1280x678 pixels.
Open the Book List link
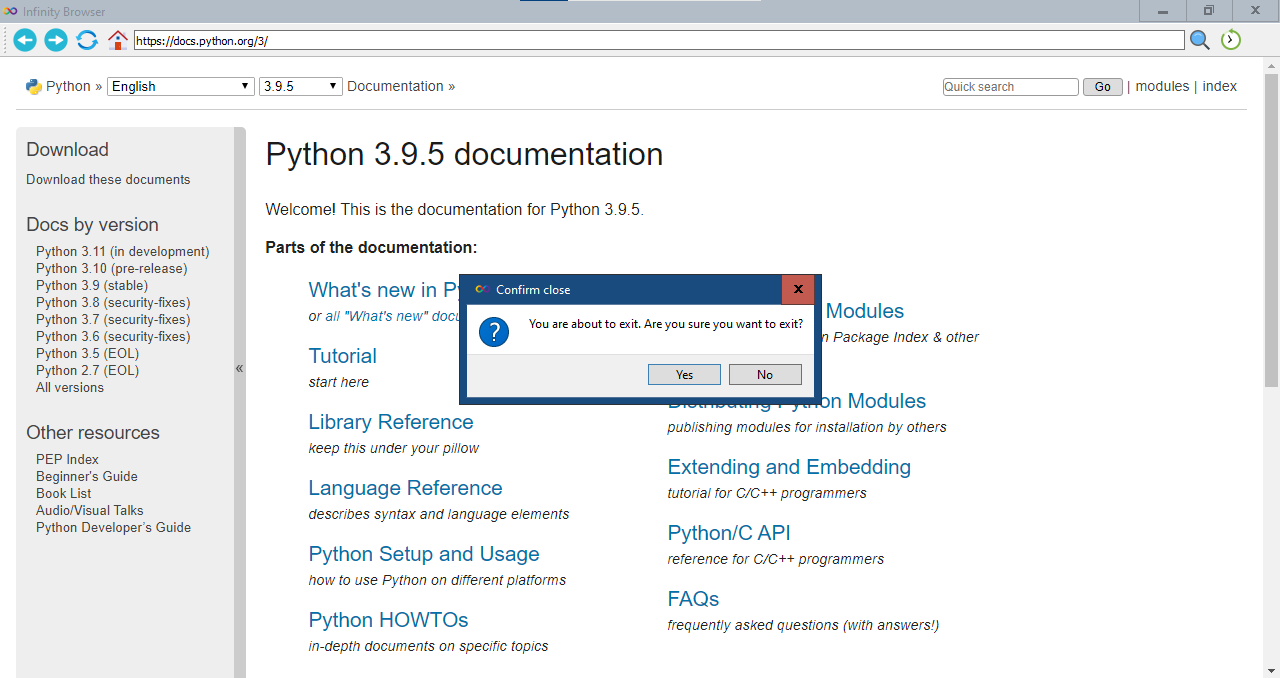pos(64,494)
